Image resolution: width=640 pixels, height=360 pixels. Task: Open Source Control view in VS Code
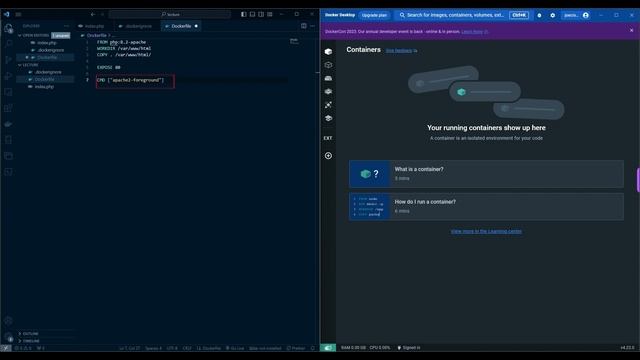tap(8, 60)
